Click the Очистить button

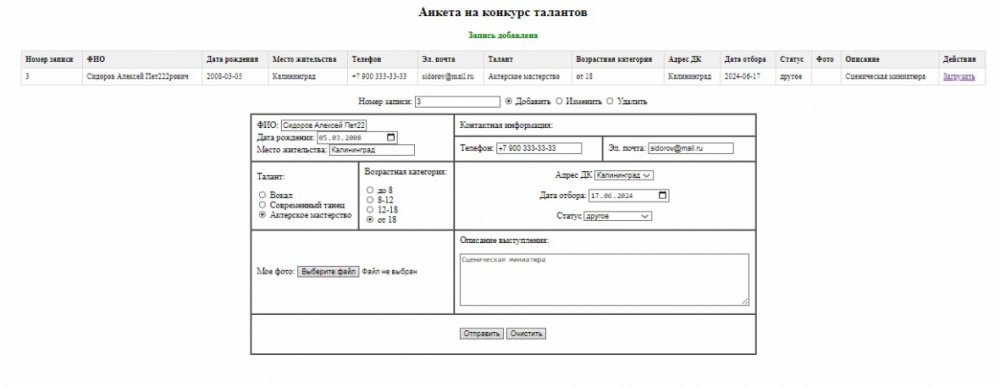point(526,334)
